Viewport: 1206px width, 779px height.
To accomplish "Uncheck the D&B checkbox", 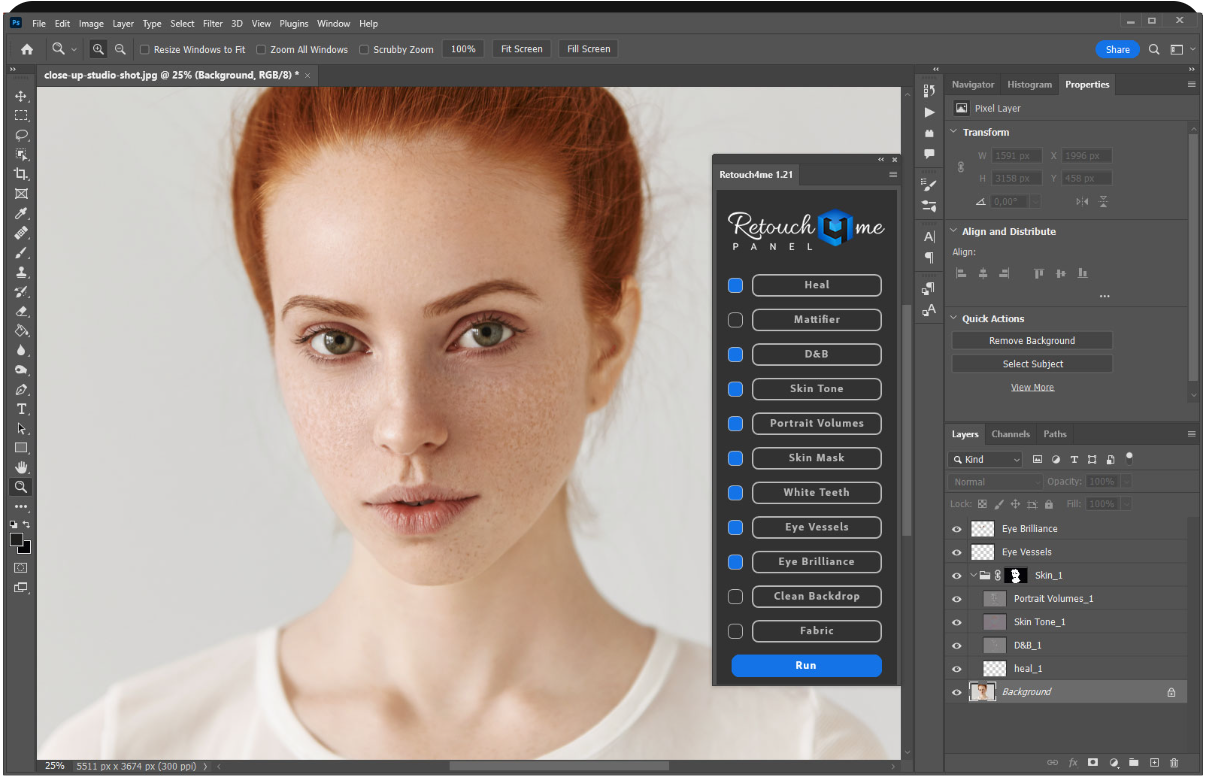I will point(735,355).
